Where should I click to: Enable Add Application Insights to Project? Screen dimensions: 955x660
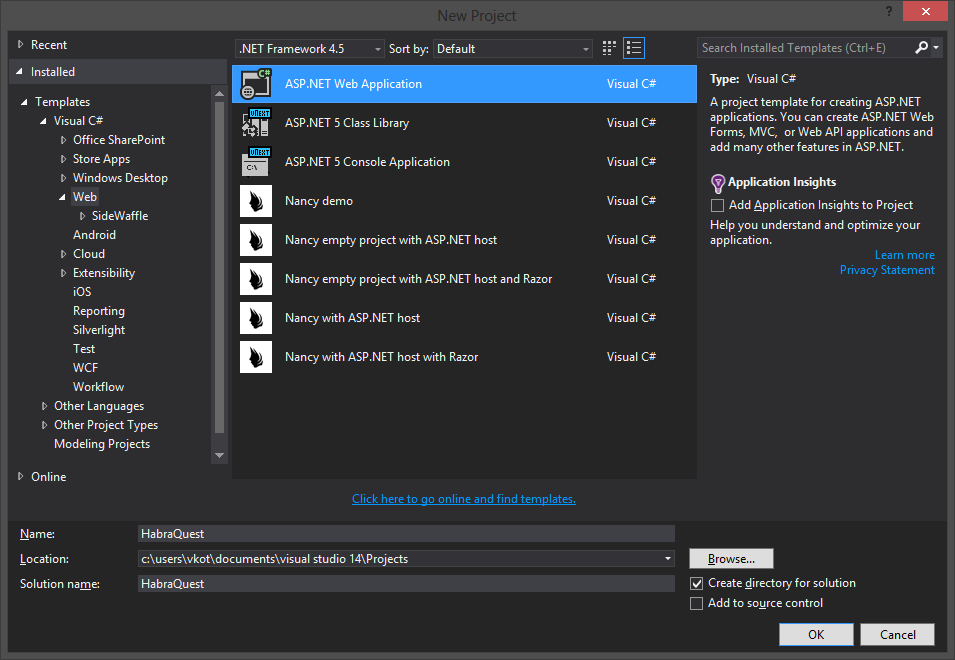click(717, 205)
